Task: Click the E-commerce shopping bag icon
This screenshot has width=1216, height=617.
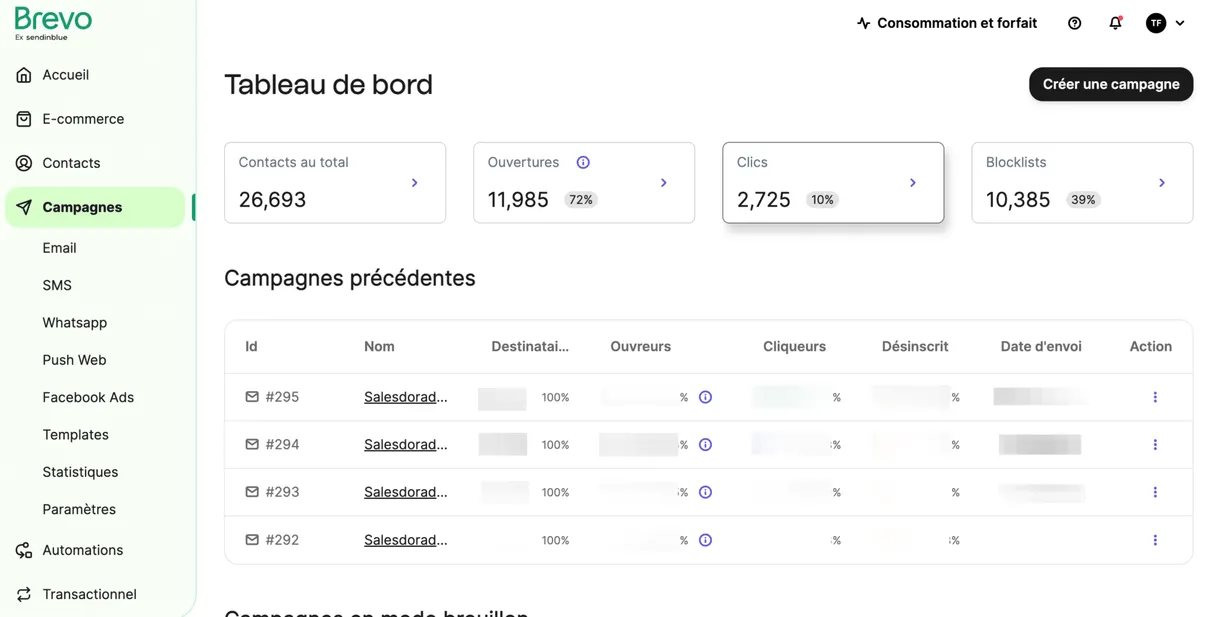Action: click(24, 119)
